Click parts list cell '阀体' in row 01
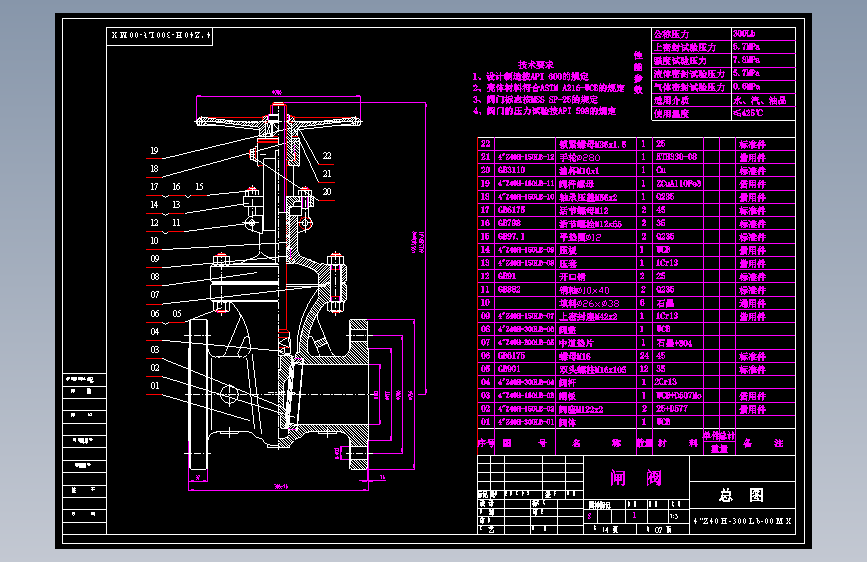Image resolution: width=867 pixels, height=562 pixels. 567,423
